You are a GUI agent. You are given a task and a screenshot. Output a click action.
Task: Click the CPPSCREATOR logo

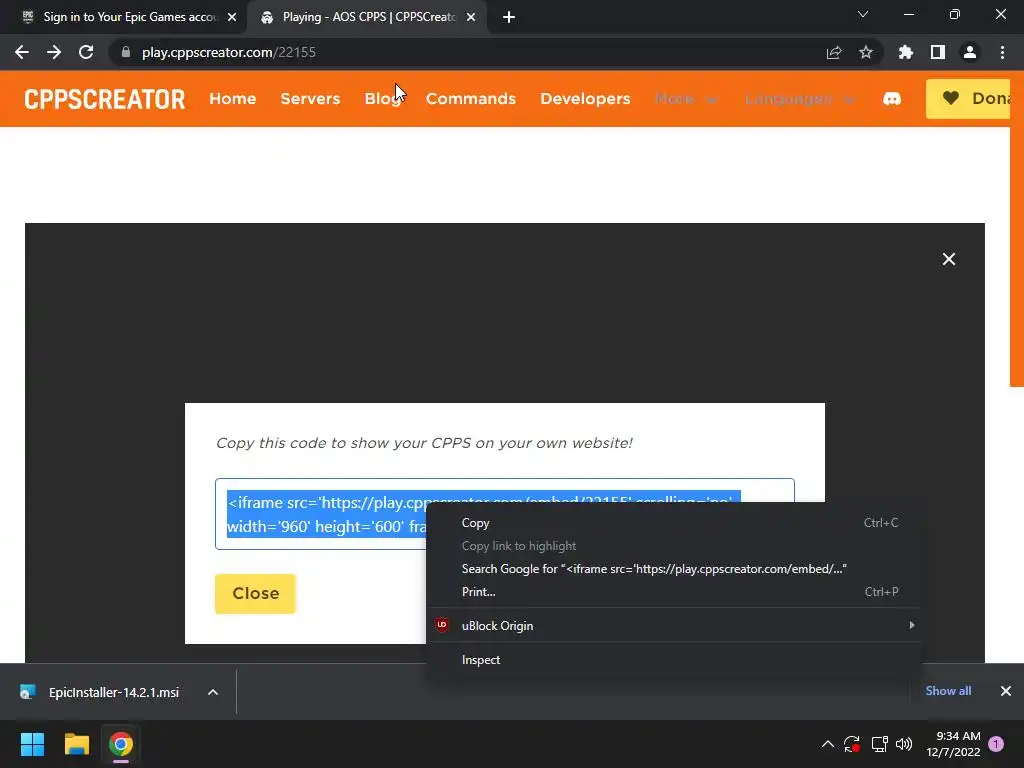pos(104,99)
